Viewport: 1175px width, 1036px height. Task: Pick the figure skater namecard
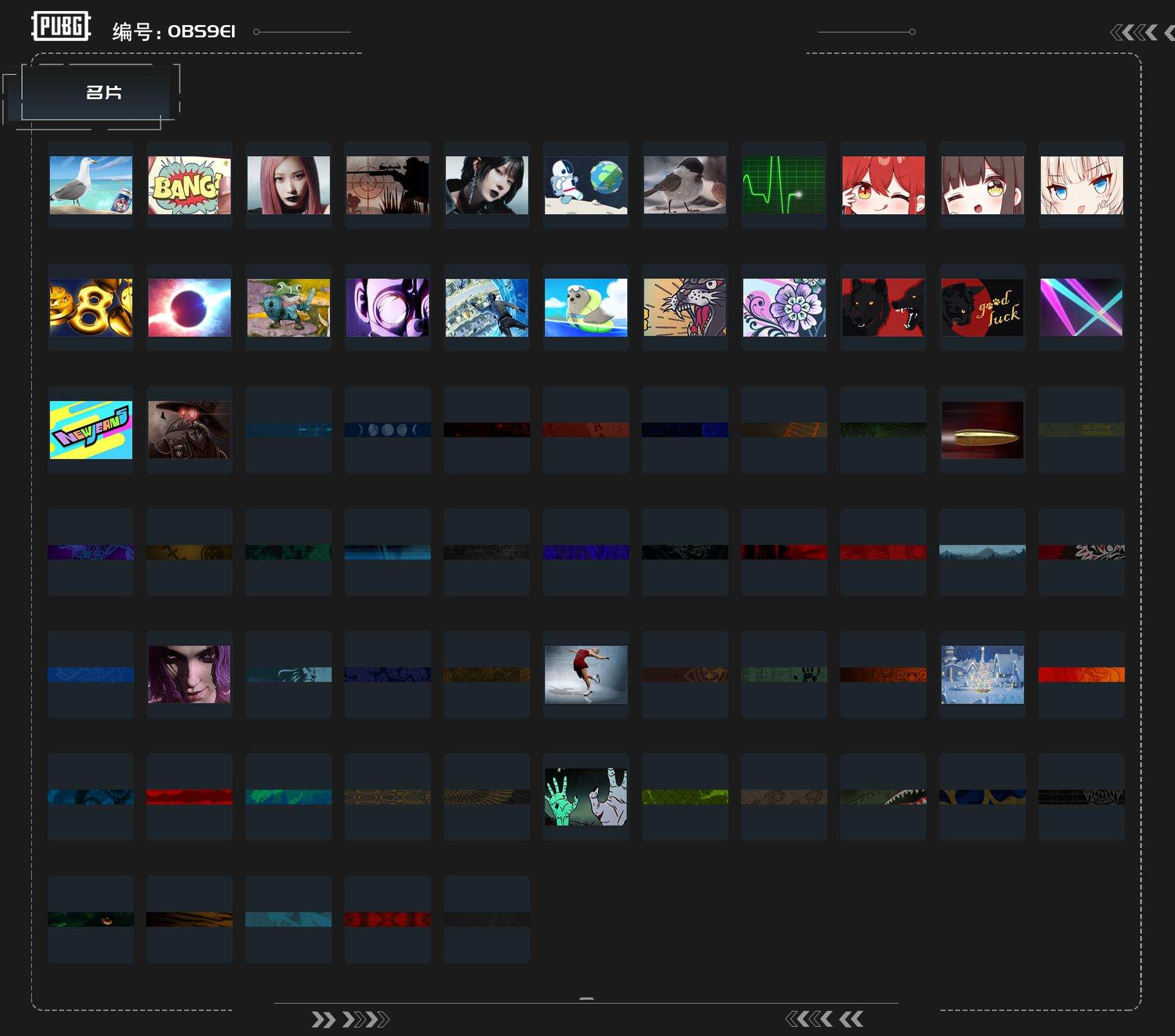(x=586, y=674)
